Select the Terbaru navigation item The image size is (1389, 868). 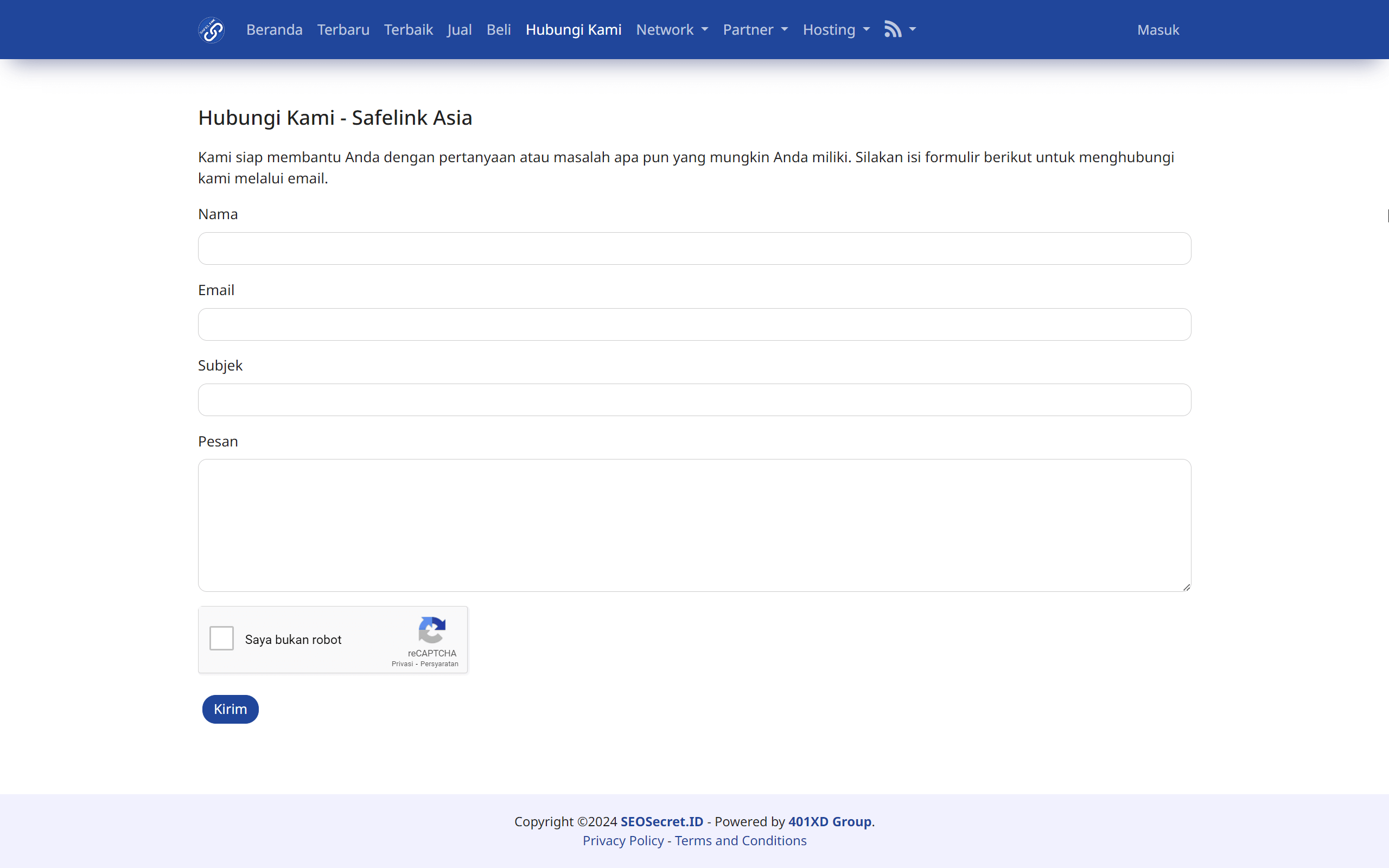tap(343, 29)
